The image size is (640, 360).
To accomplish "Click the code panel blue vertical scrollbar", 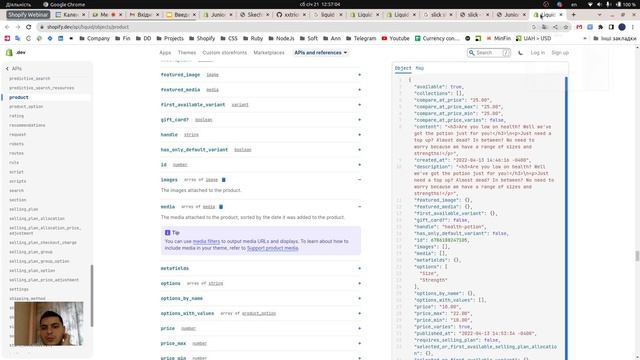I will (566, 218).
